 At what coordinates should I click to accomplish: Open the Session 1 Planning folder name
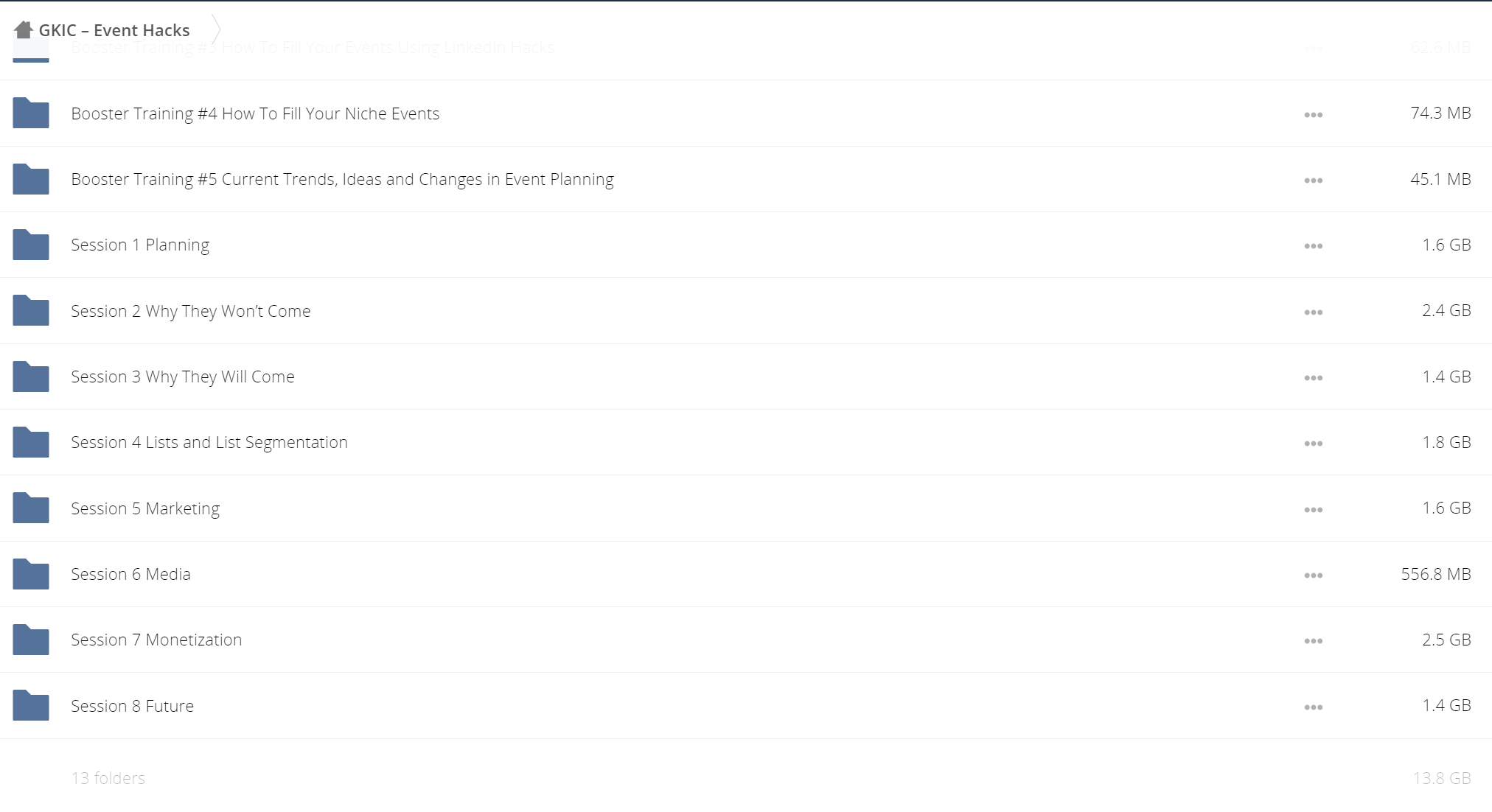click(140, 245)
